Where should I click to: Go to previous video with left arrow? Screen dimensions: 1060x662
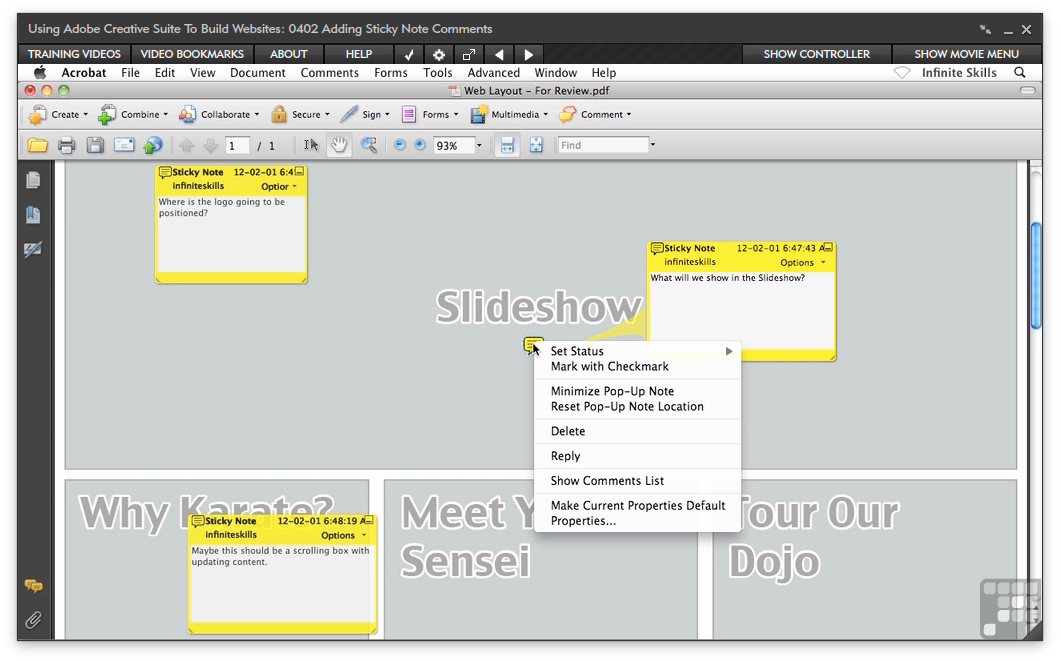point(499,55)
